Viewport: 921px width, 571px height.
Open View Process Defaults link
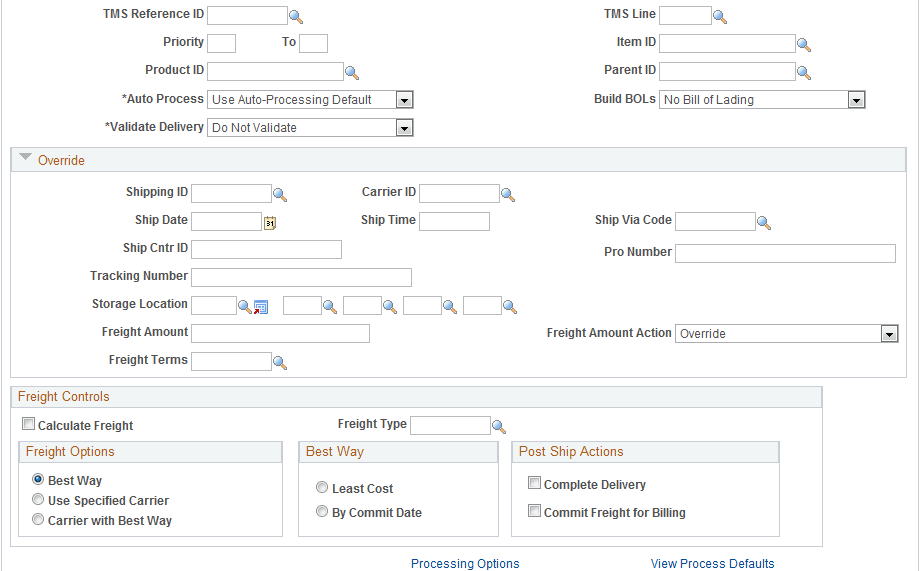[x=712, y=563]
